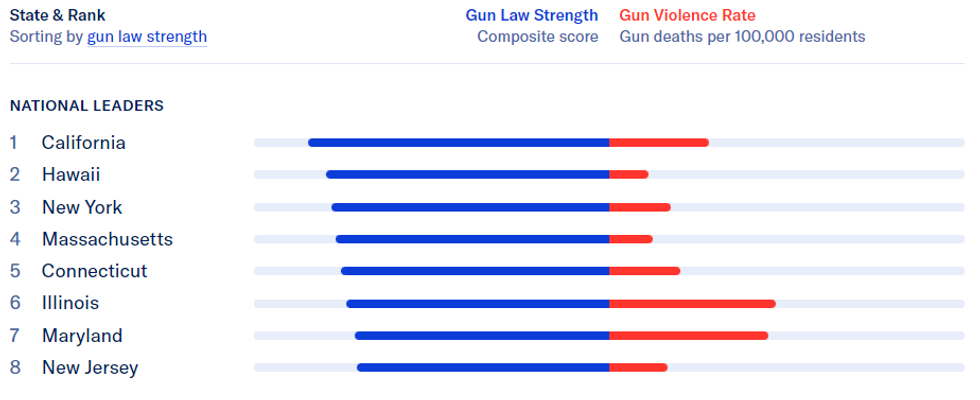Click the National Leaders section heading
The width and height of the screenshot is (980, 400).
[x=87, y=105]
